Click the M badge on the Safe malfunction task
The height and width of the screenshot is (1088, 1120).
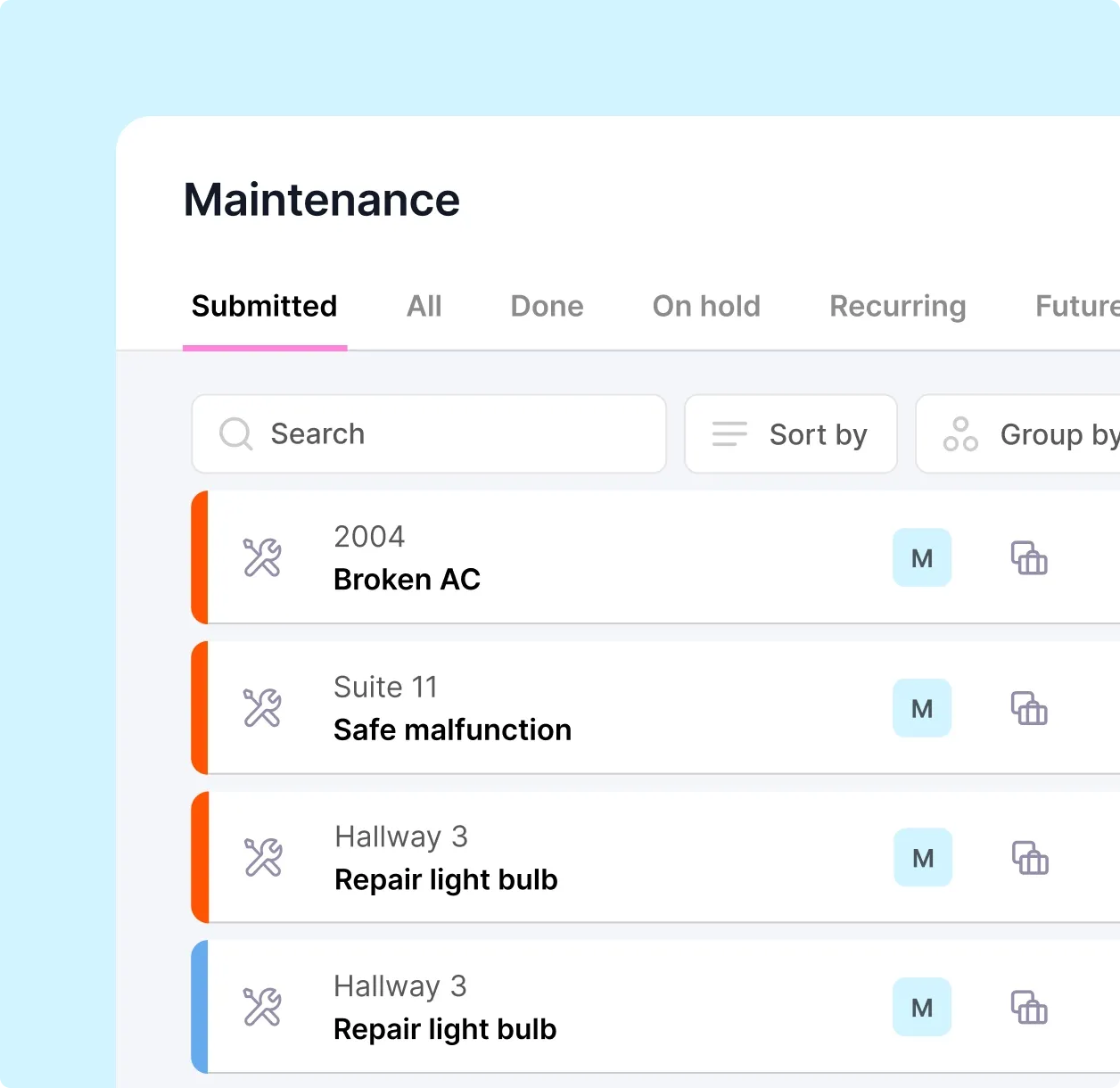(921, 707)
